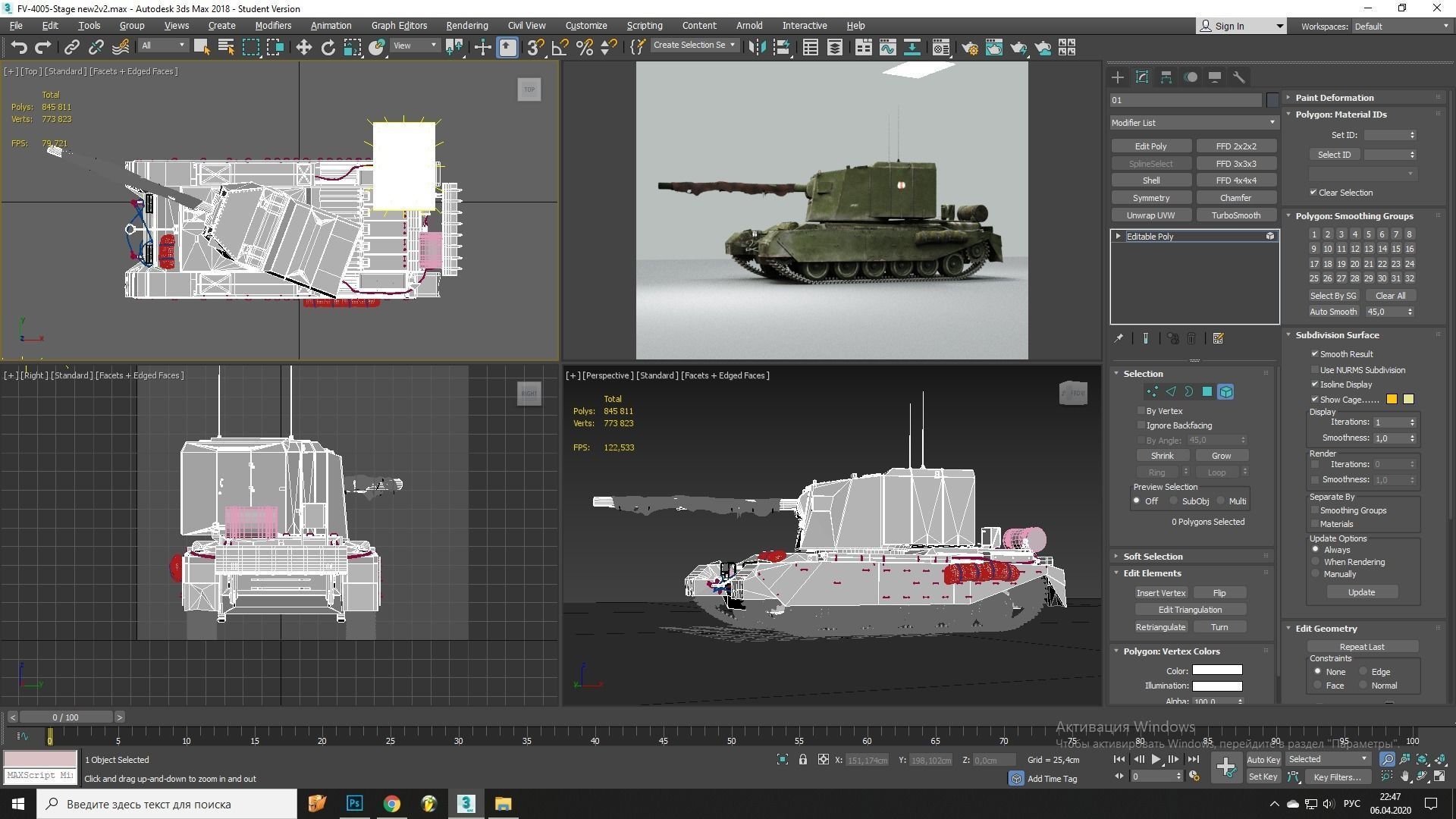Select Vertex sub-object level icon
The image size is (1456, 819).
pyautogui.click(x=1152, y=392)
